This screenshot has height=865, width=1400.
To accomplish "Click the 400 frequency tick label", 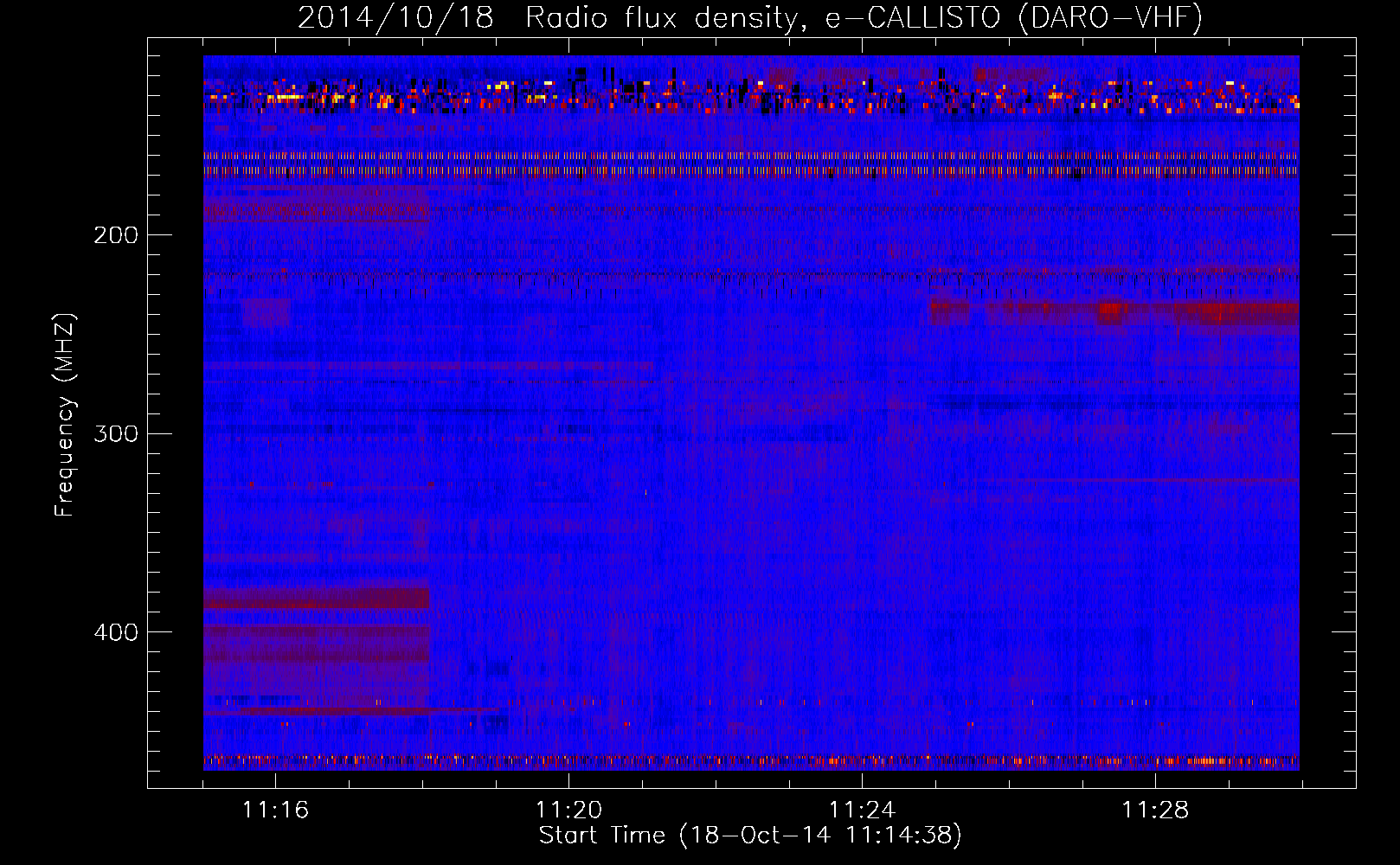I will (116, 632).
